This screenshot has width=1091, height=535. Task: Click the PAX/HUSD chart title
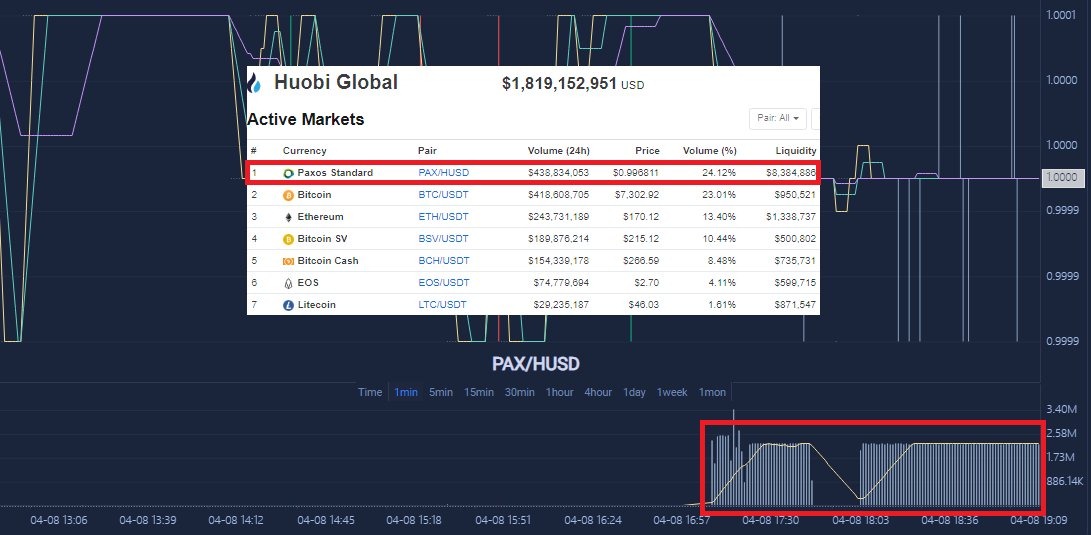point(536,364)
